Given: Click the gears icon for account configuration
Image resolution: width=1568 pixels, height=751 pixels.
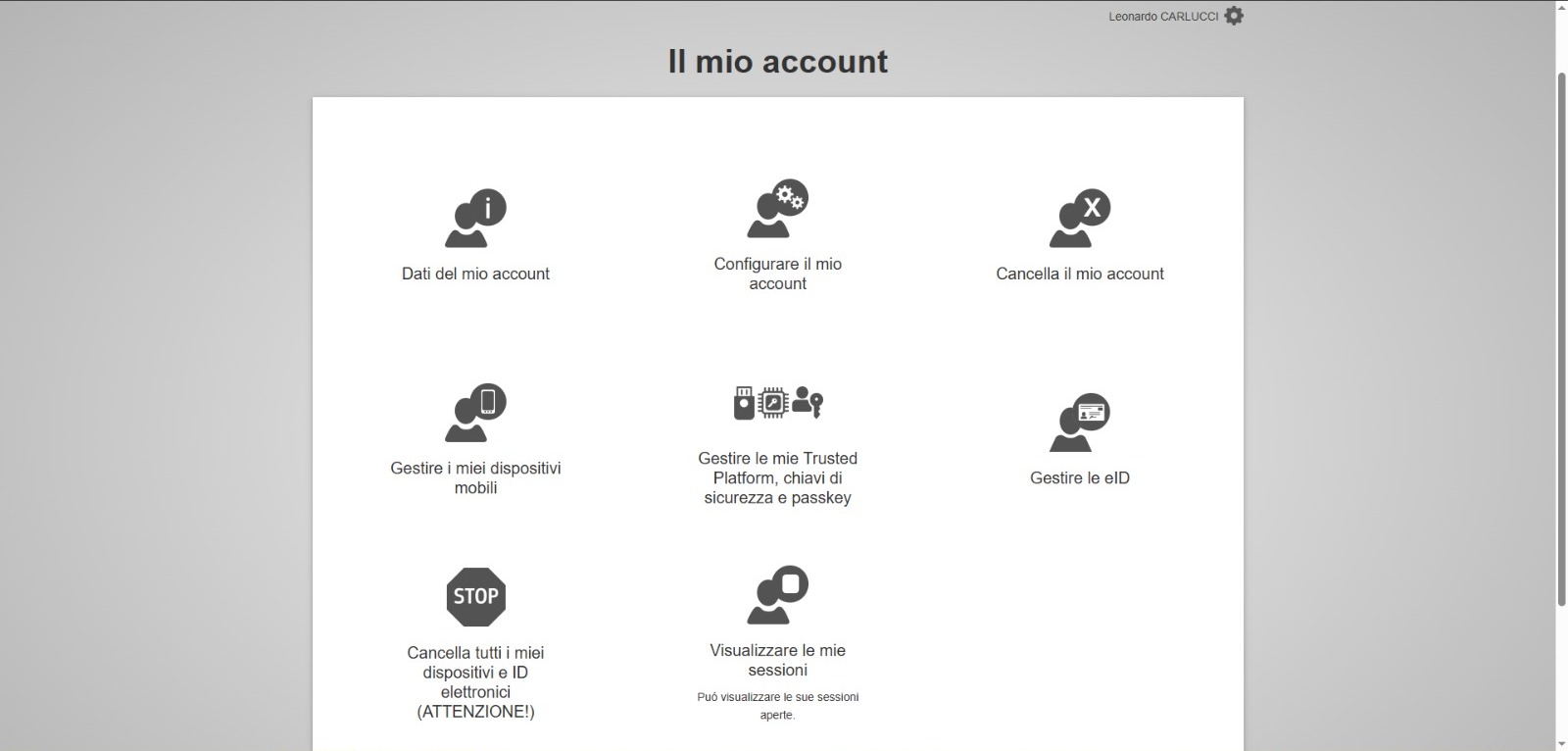Looking at the screenshot, I should (778, 209).
